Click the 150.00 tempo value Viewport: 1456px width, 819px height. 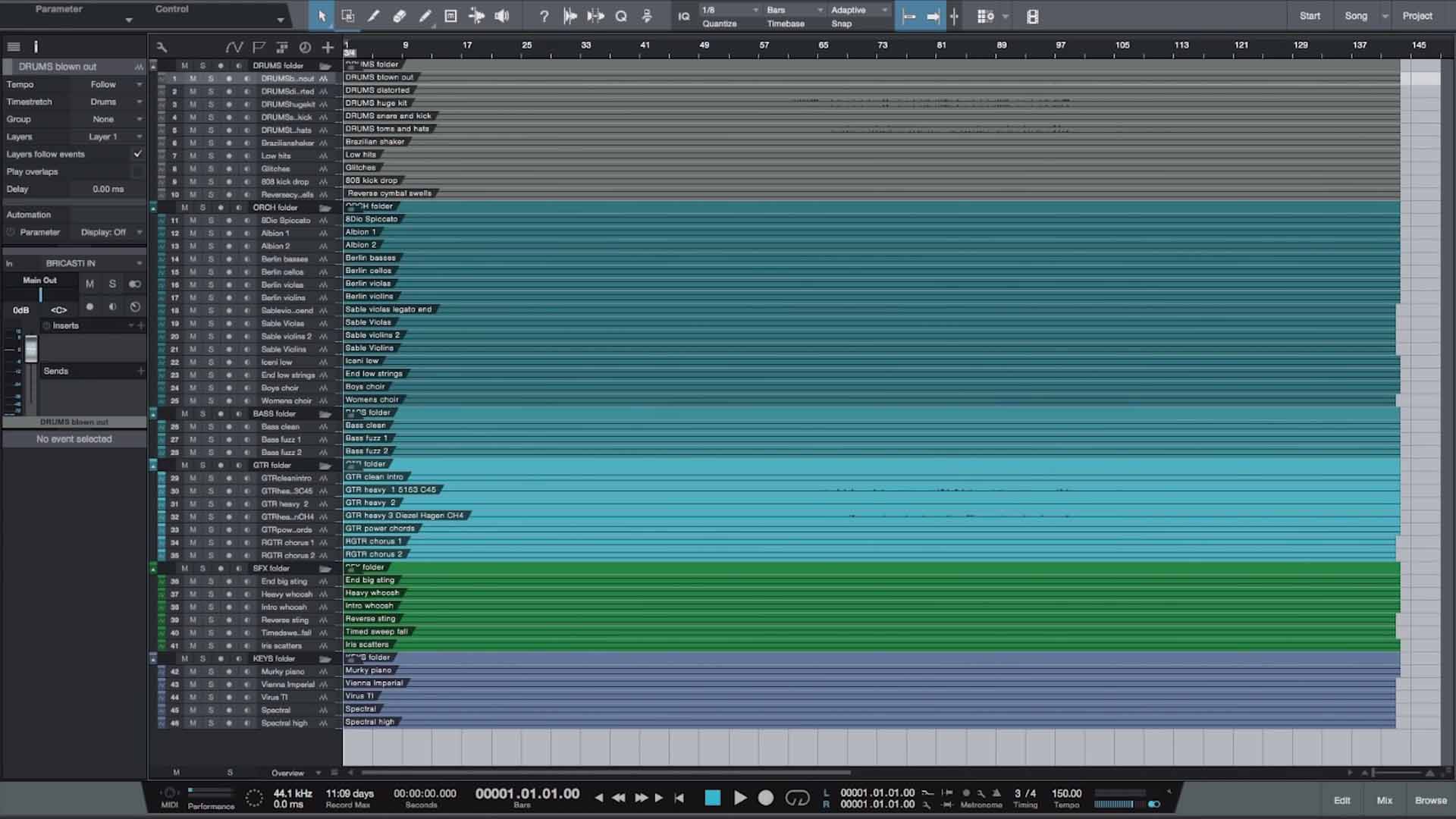click(1066, 793)
